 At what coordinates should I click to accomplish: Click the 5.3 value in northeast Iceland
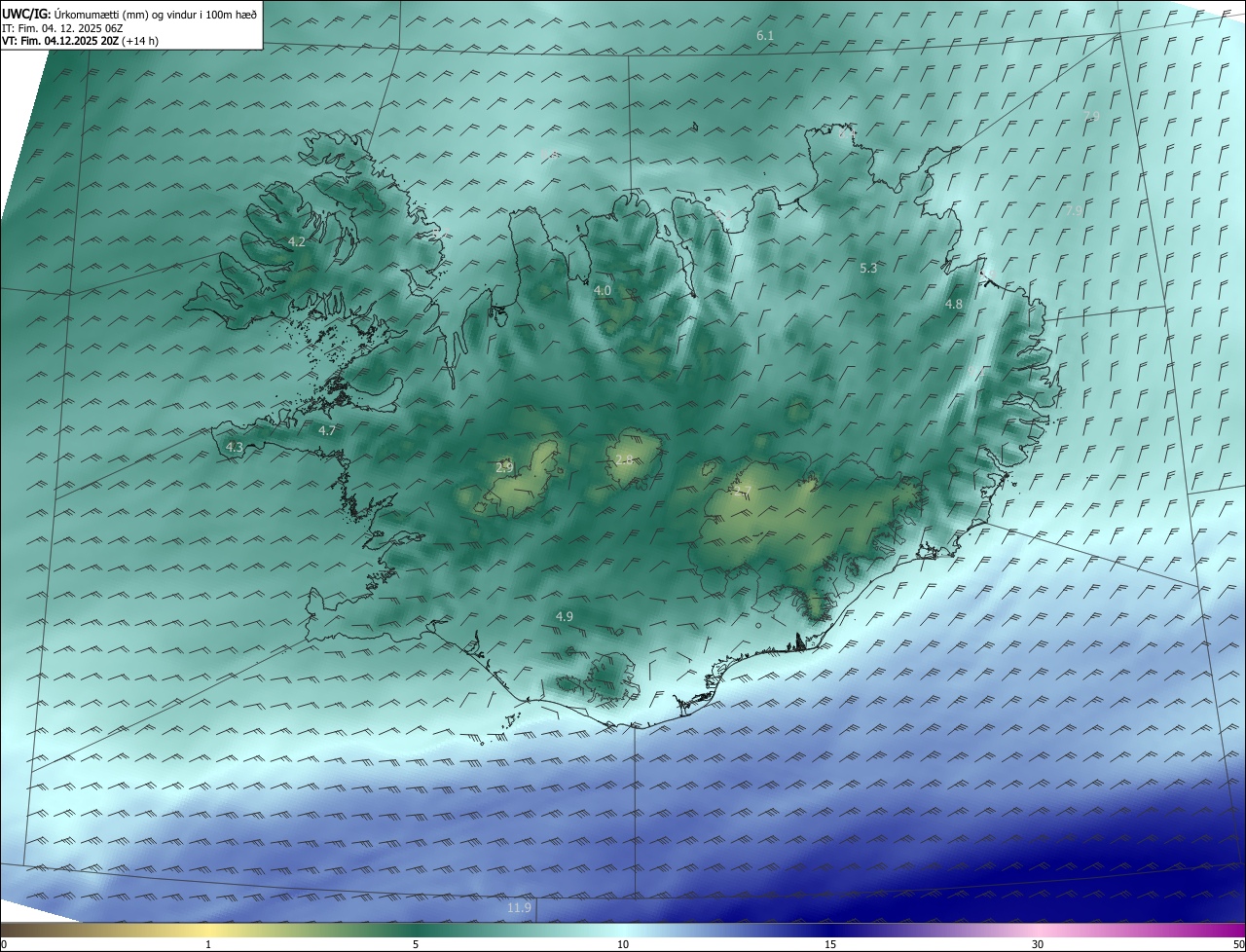click(x=869, y=268)
